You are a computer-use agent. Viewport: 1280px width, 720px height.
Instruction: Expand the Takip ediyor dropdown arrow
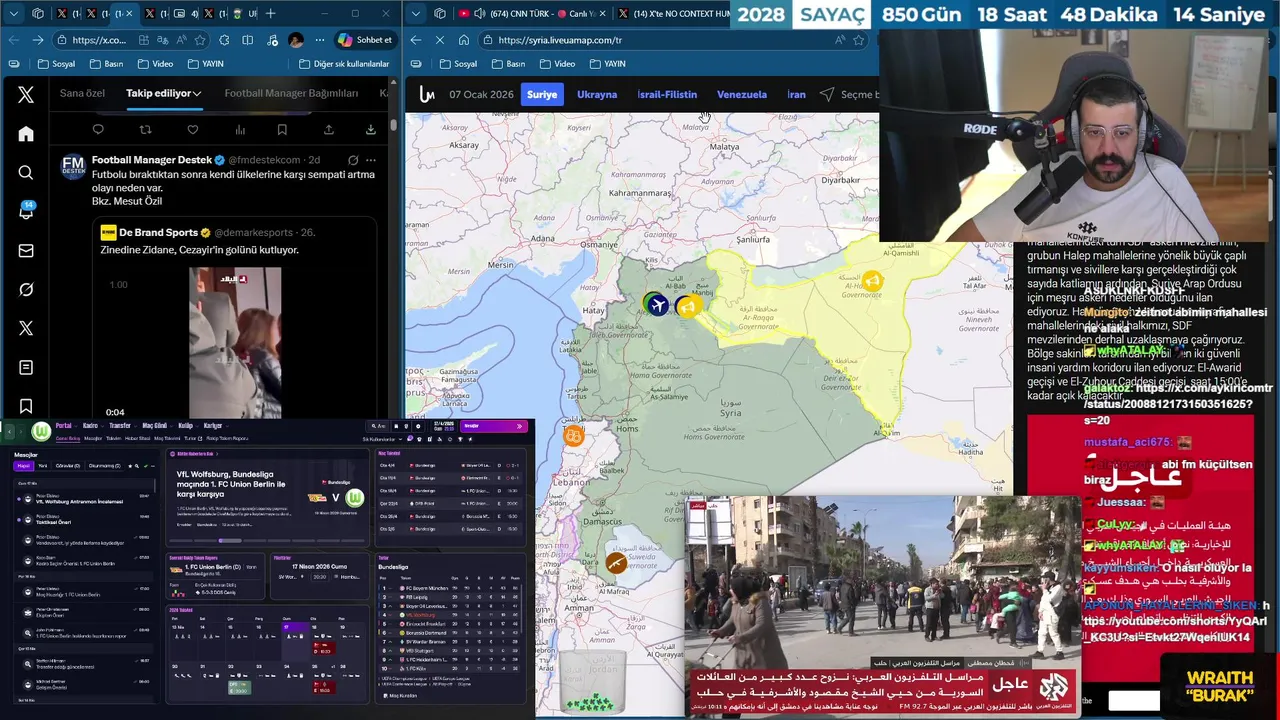[197, 93]
